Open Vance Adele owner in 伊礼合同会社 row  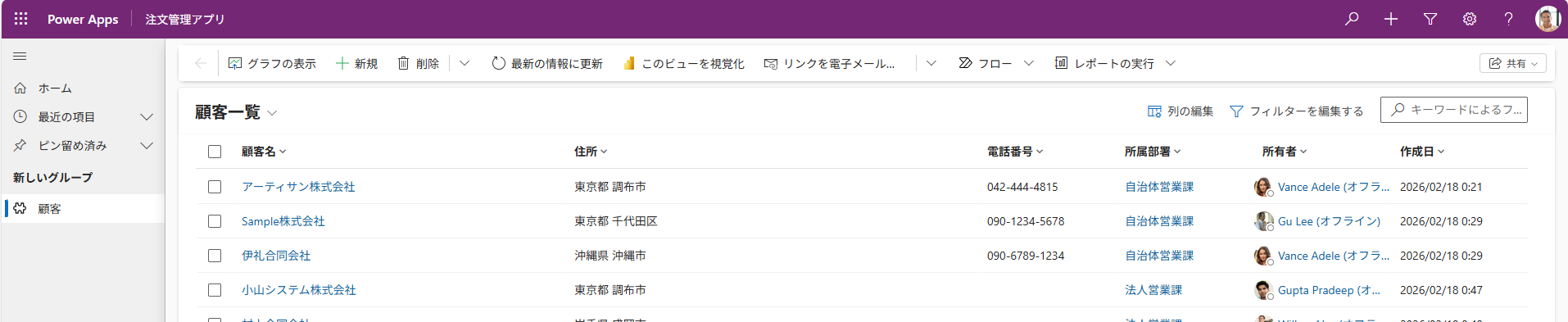[x=1334, y=256]
